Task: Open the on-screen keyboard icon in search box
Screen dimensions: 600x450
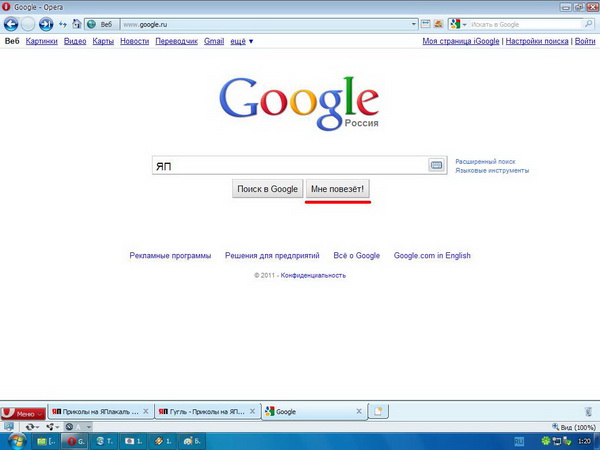Action: pos(436,165)
